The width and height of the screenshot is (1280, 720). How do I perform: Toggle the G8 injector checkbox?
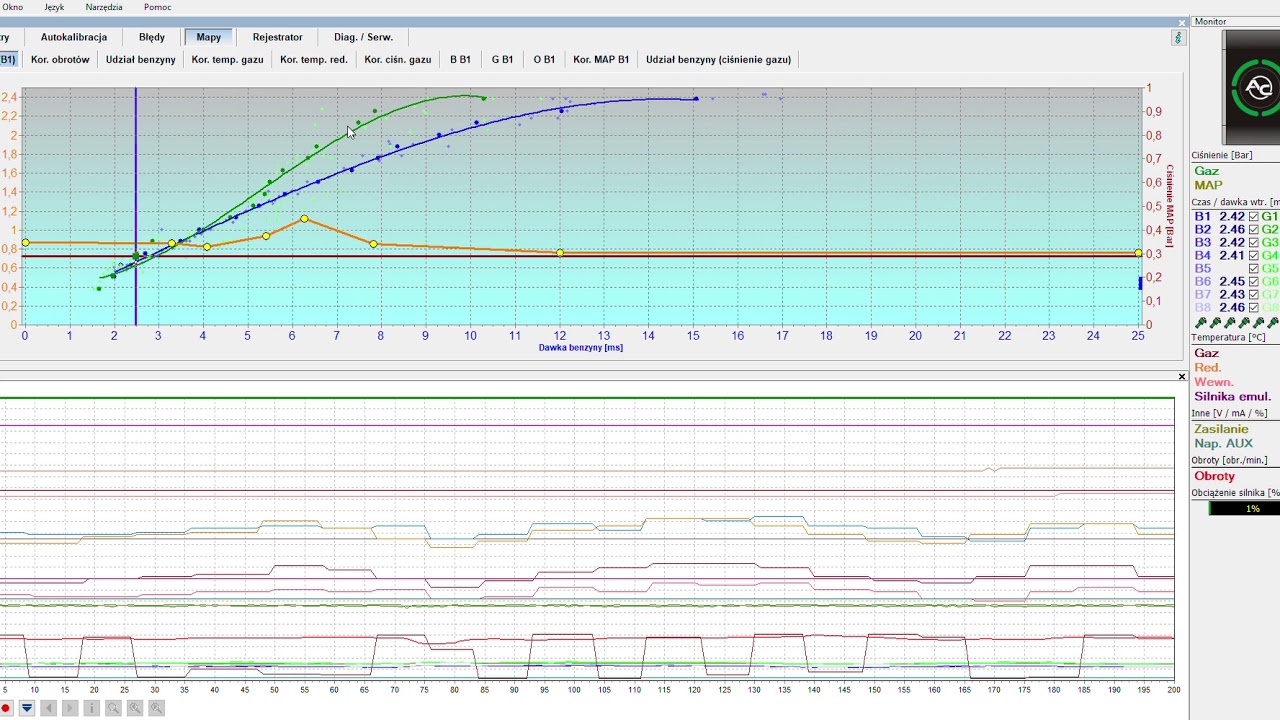(x=1254, y=308)
